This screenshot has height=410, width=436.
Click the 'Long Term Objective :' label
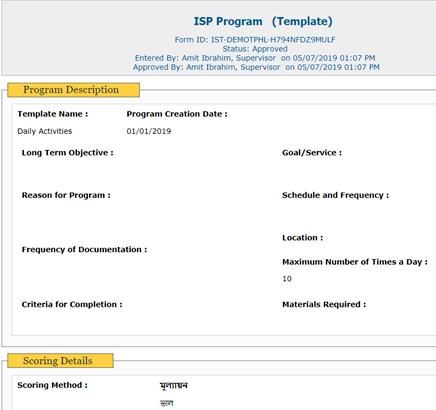pos(67,153)
